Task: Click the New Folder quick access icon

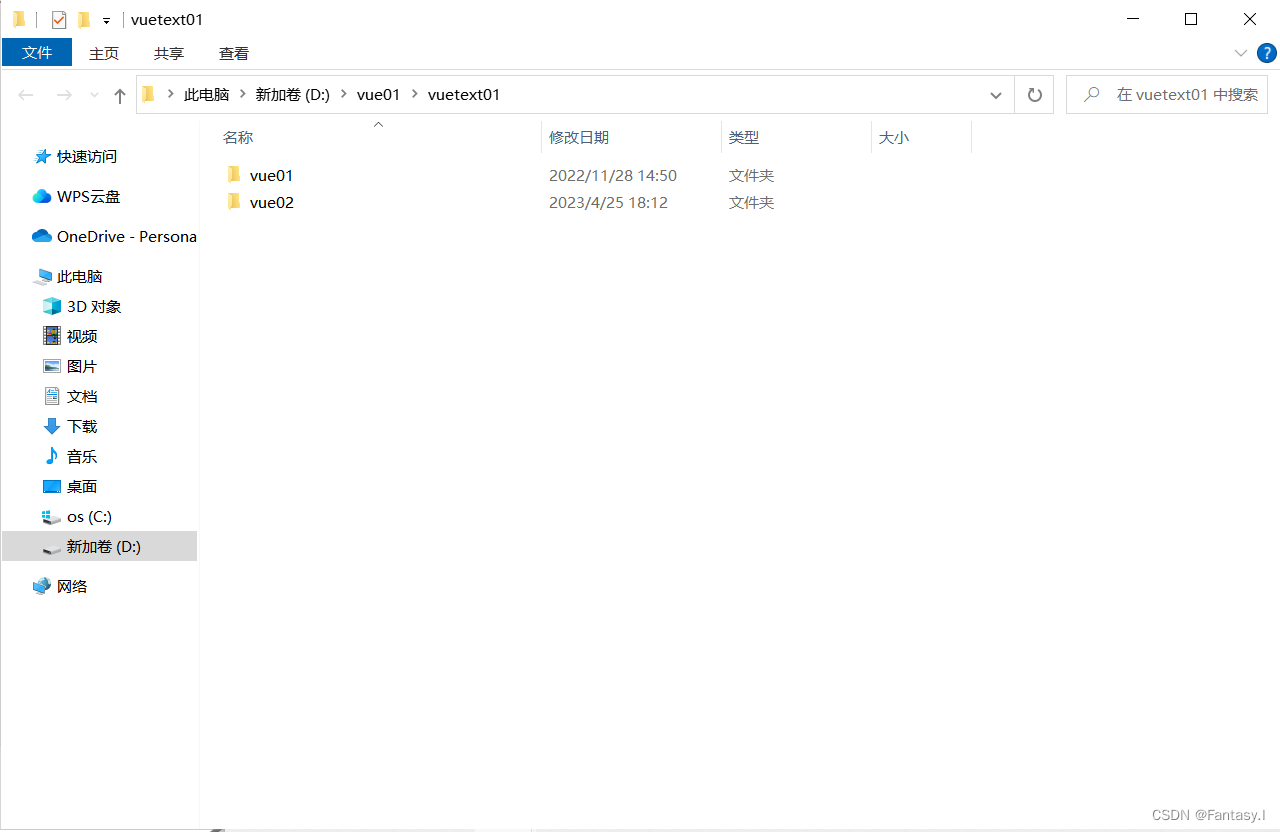Action: (x=84, y=19)
